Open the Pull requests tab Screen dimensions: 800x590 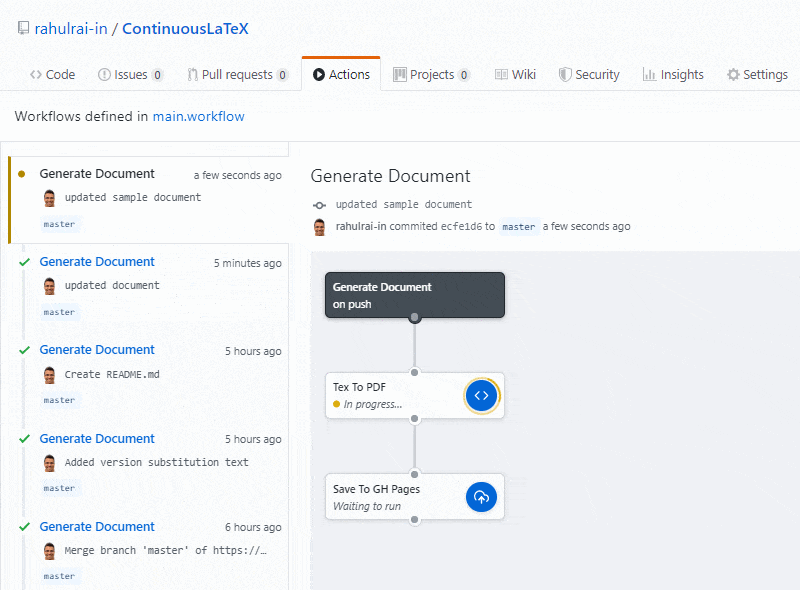[237, 75]
